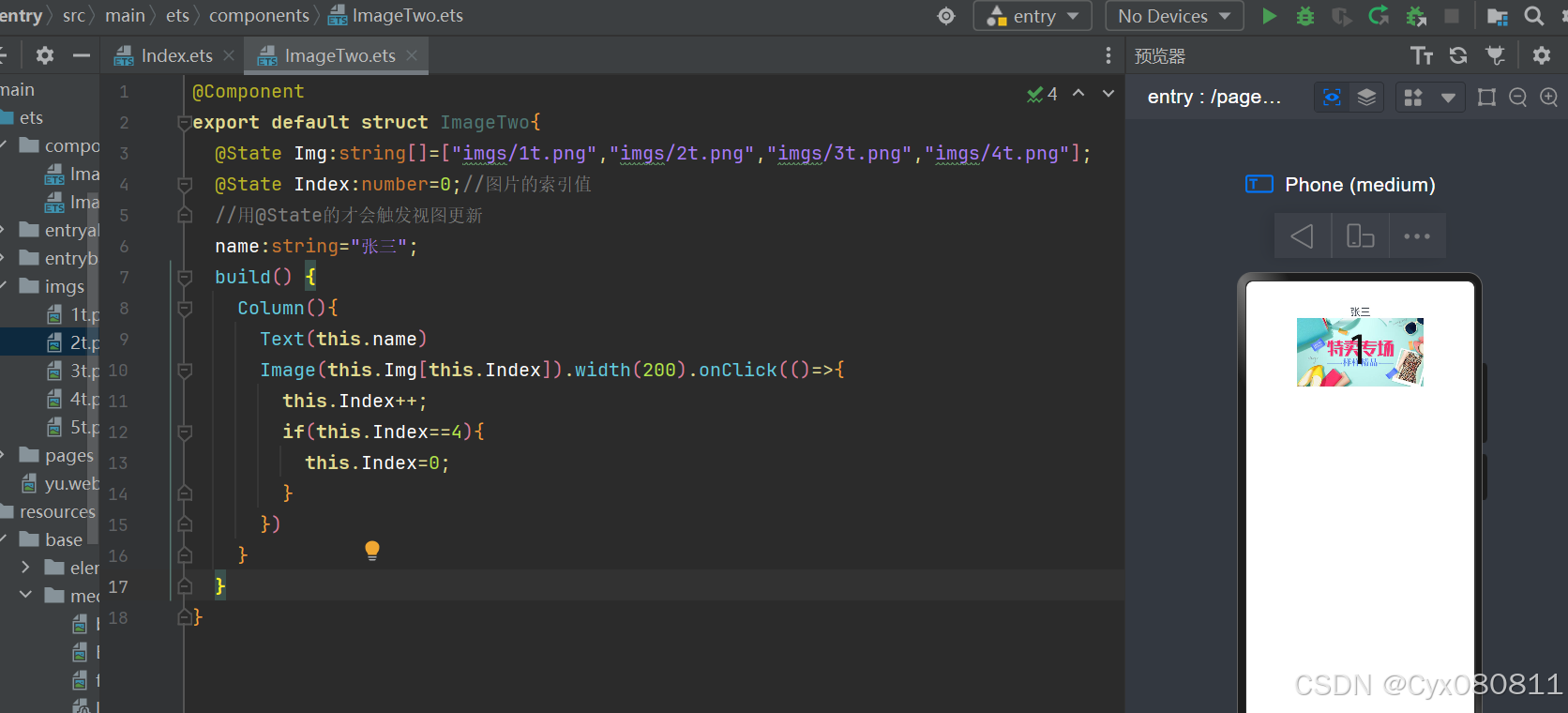
Task: Hide project panel with minus icon
Action: click(x=82, y=55)
